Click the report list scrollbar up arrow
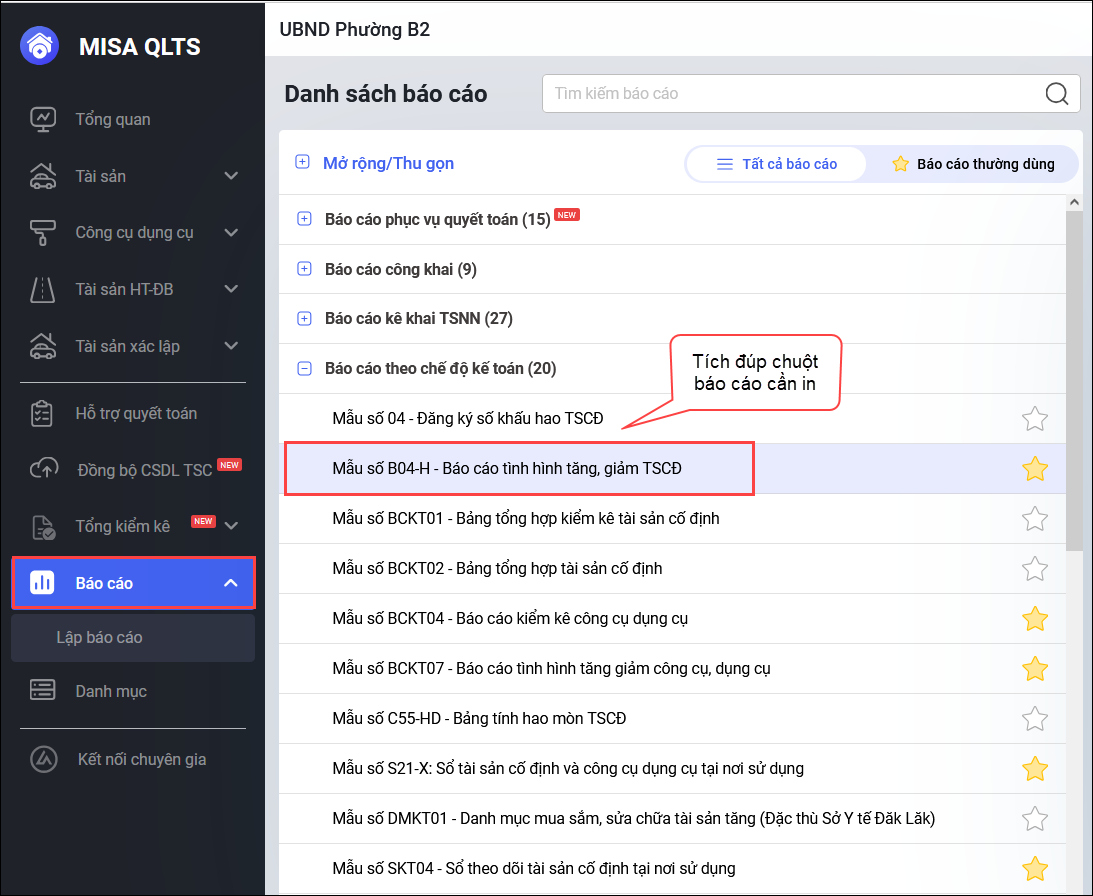 click(1074, 202)
